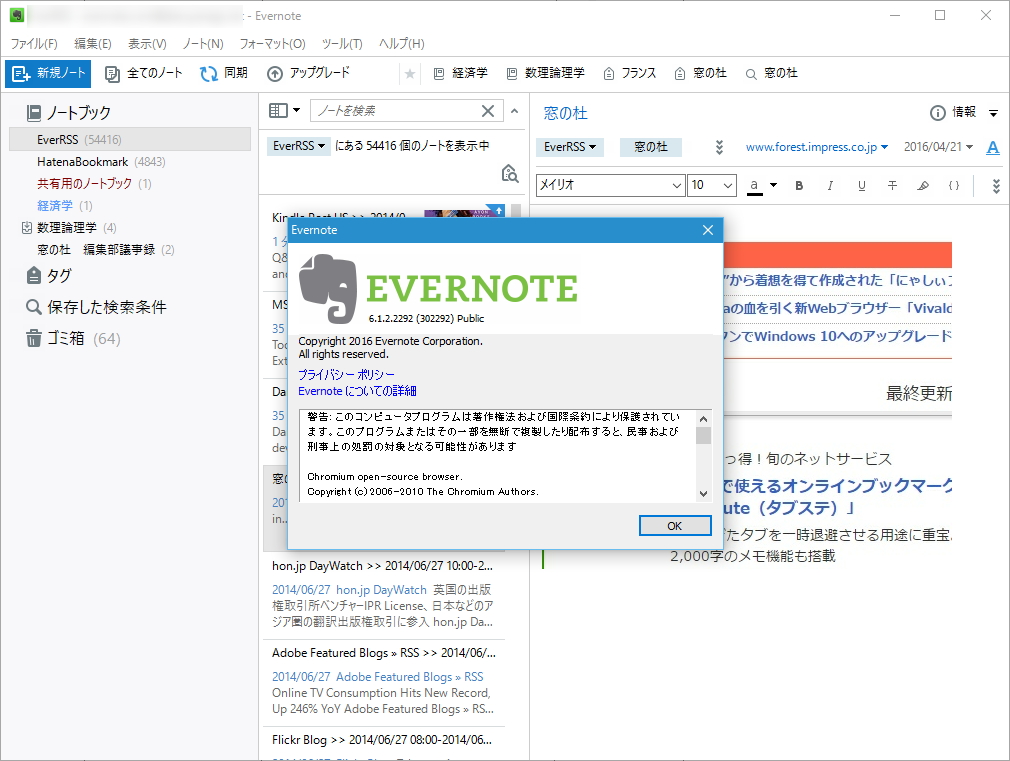Click the search description icon in the note list
The height and width of the screenshot is (761, 1010).
click(510, 173)
